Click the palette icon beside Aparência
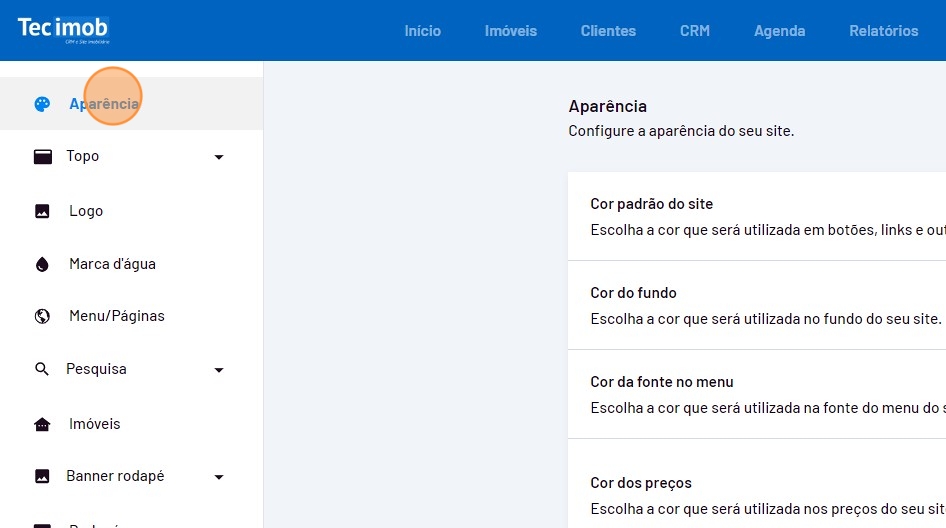Screen dimensions: 946x528 [42, 104]
